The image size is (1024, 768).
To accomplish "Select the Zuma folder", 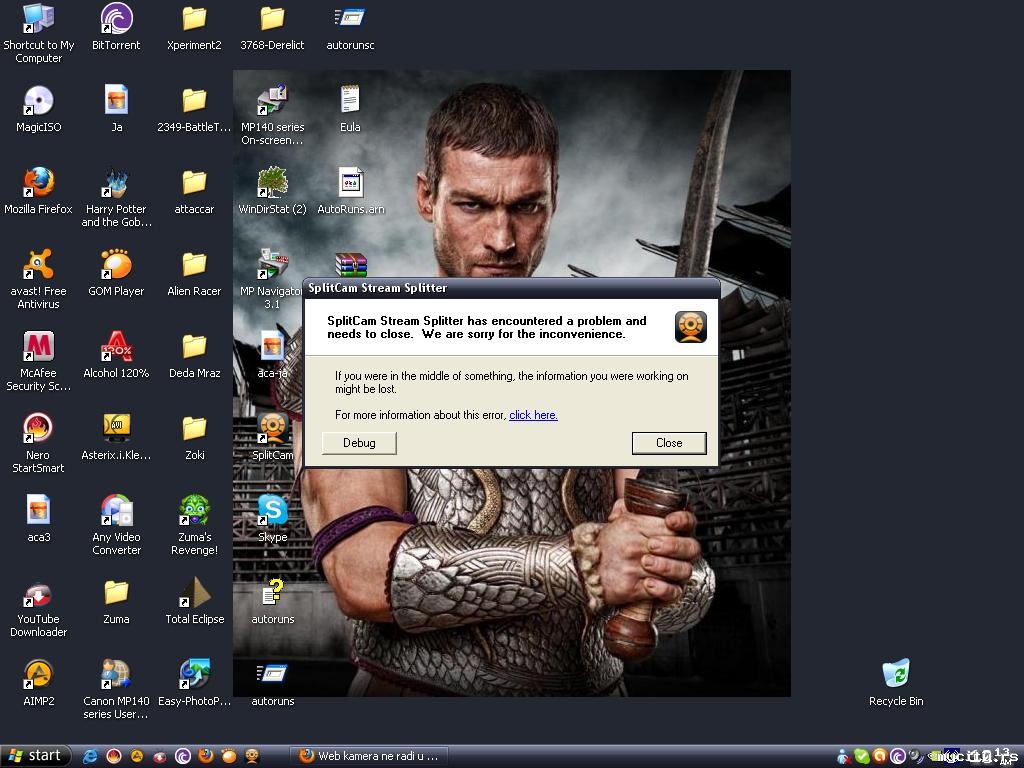I will [x=116, y=601].
